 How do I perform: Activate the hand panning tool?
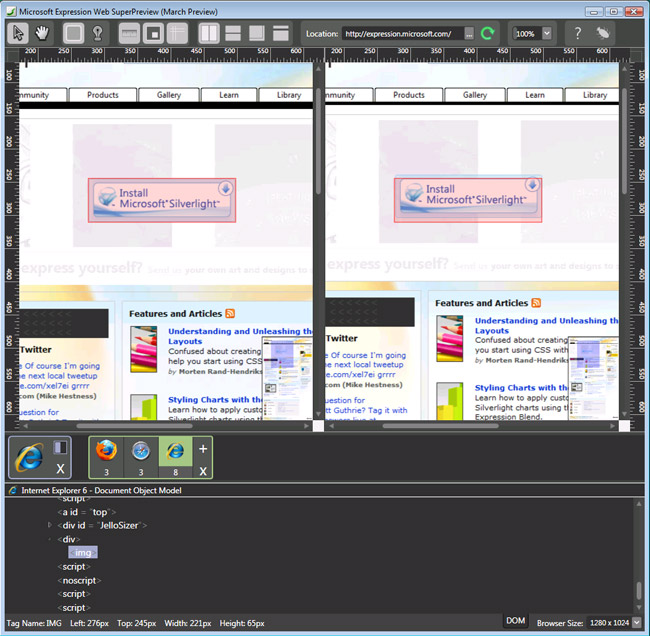point(42,33)
